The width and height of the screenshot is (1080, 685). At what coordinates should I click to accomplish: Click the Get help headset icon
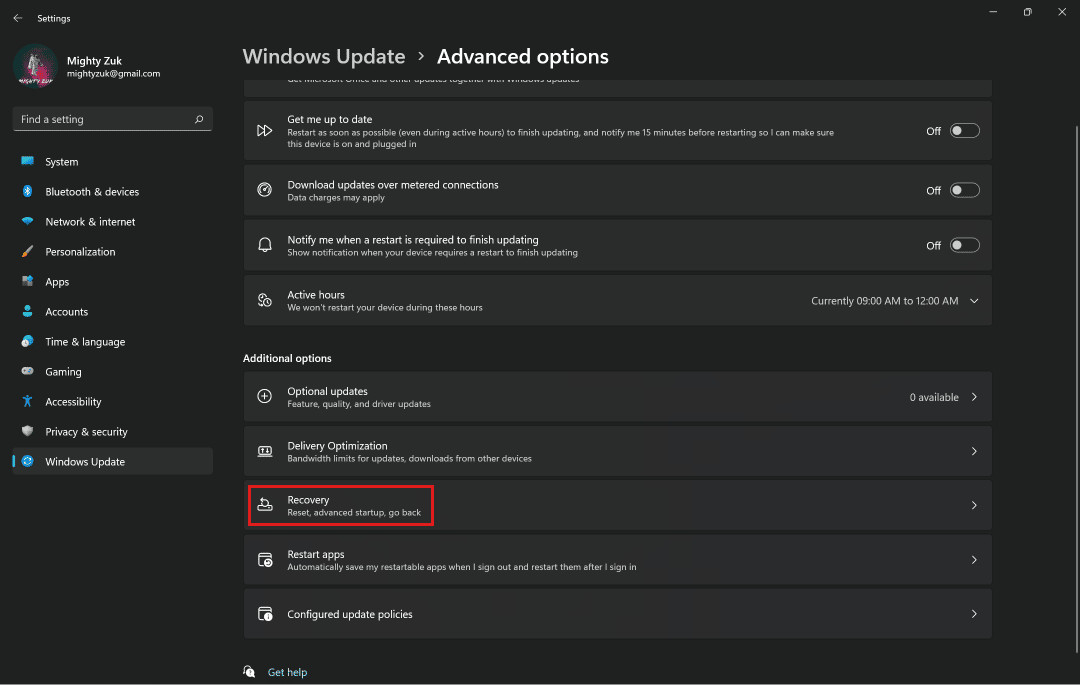(249, 671)
